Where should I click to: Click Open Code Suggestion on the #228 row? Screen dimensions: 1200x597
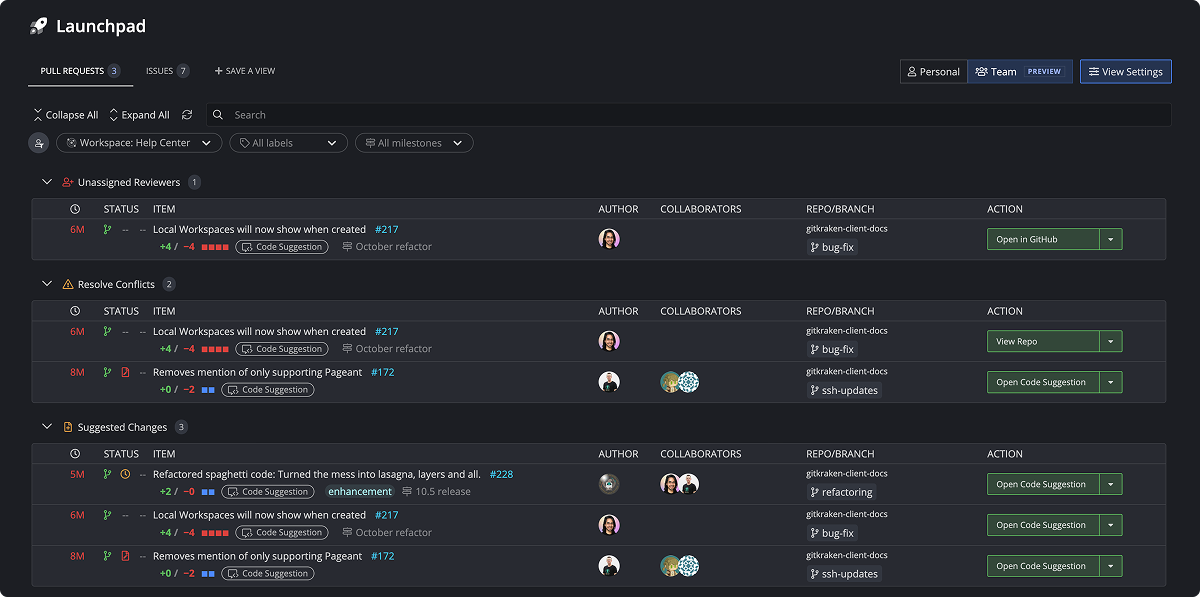pyautogui.click(x=1043, y=484)
